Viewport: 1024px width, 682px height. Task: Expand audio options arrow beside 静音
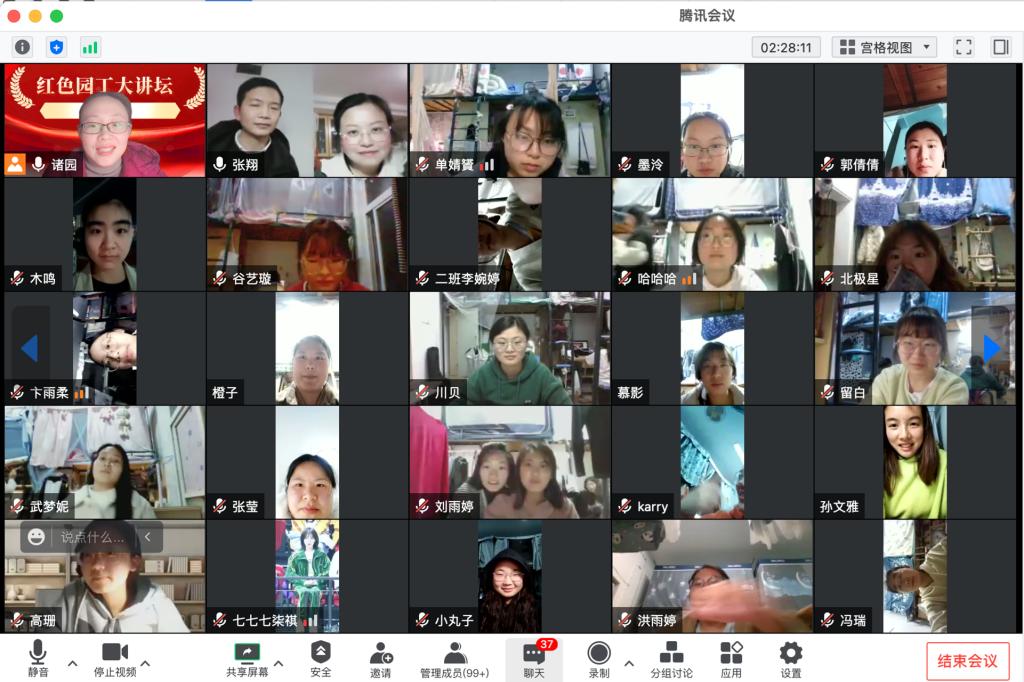click(x=72, y=663)
